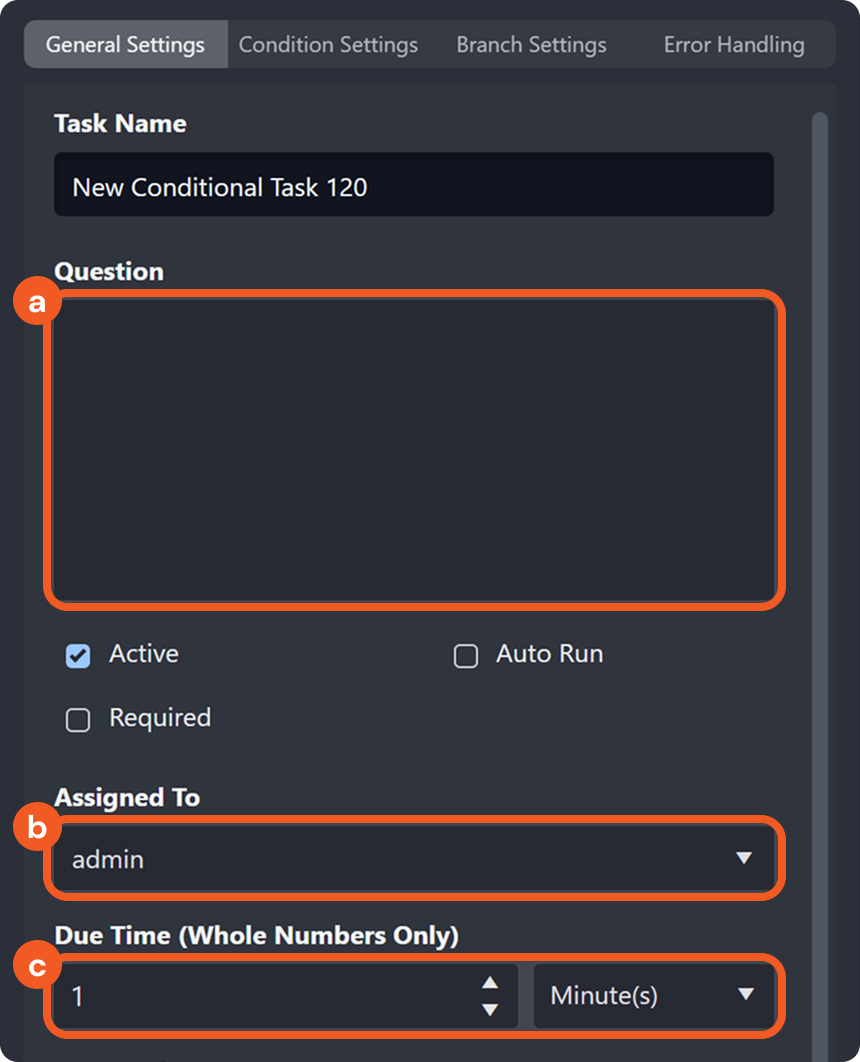Select the New Conditional Task 120 text

pyautogui.click(x=219, y=185)
